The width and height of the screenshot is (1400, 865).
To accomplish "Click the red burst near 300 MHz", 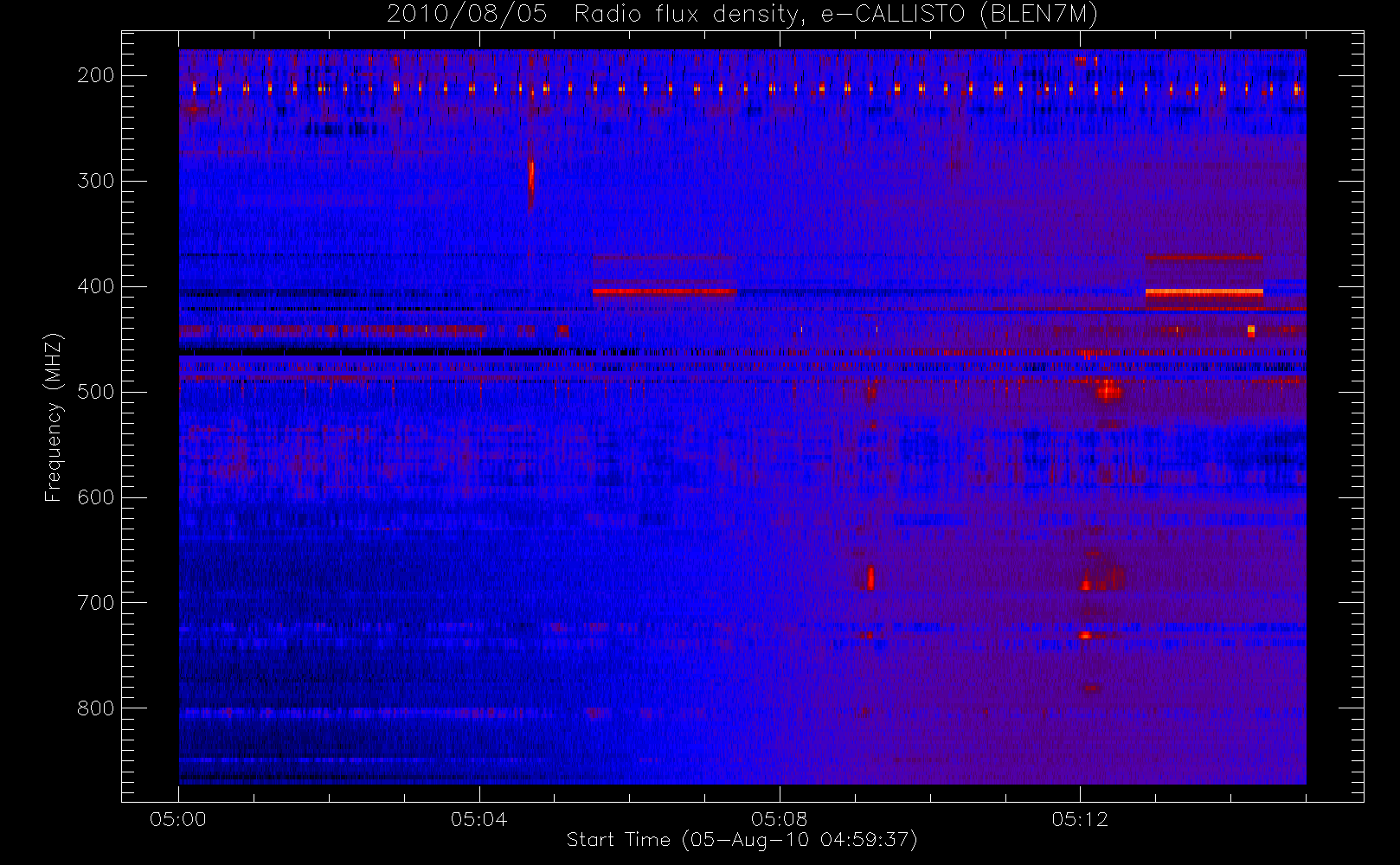I will coord(531,177).
